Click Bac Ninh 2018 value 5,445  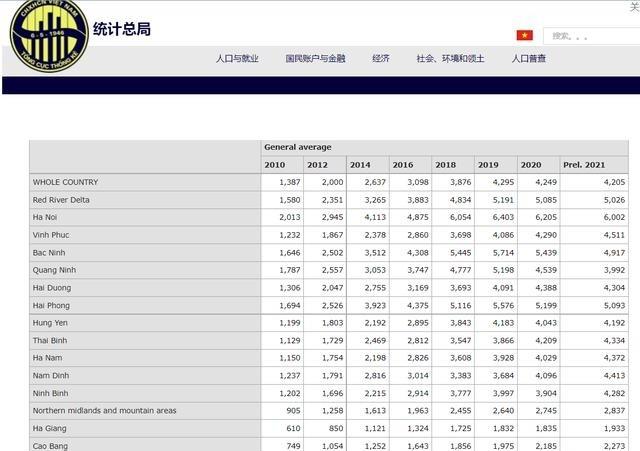click(460, 253)
